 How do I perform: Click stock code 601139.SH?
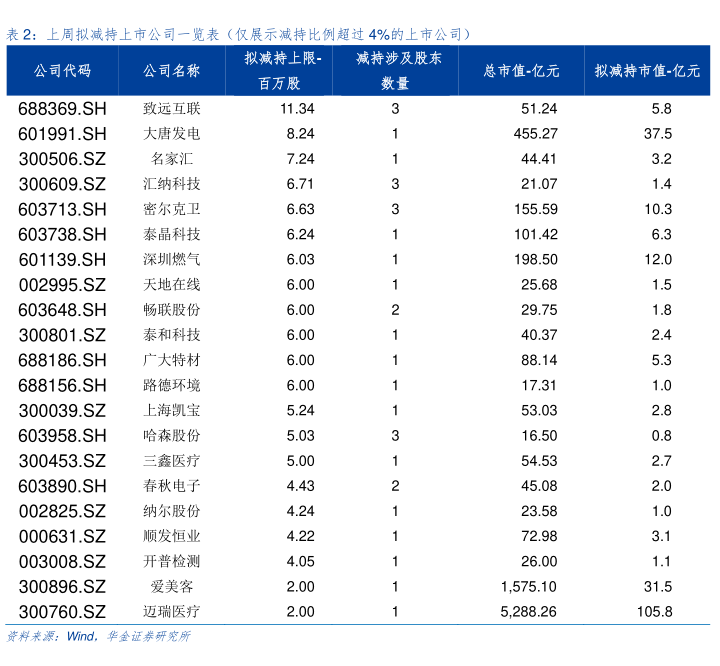tap(62, 260)
